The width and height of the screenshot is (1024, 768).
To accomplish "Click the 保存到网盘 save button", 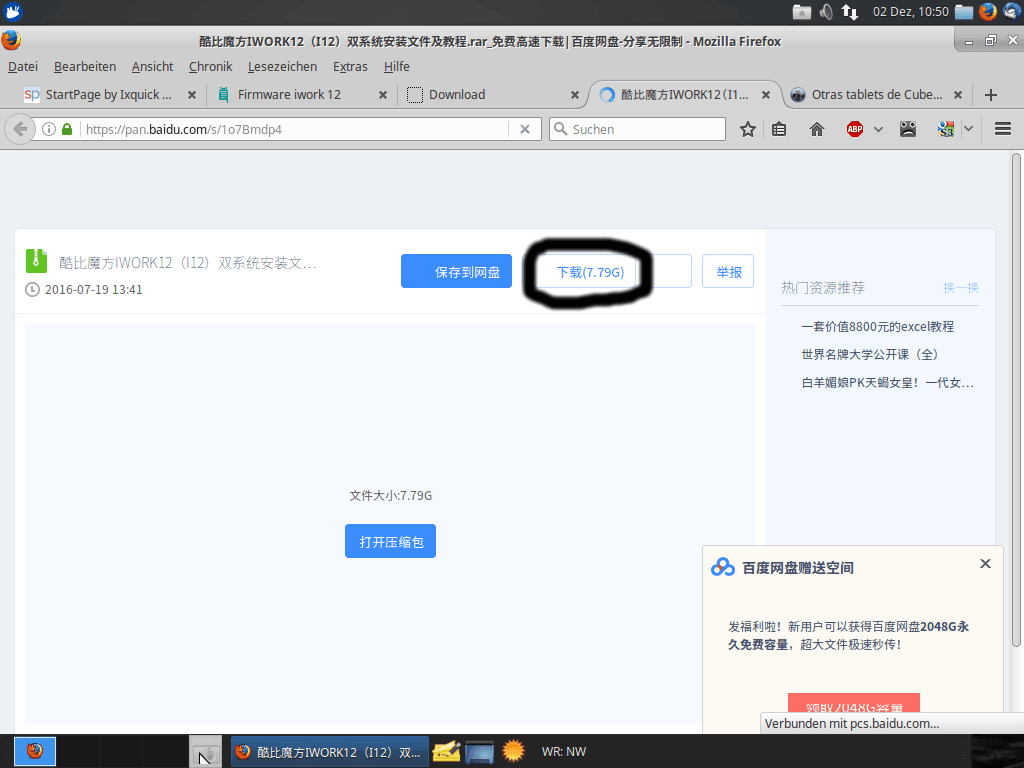I will pos(456,271).
